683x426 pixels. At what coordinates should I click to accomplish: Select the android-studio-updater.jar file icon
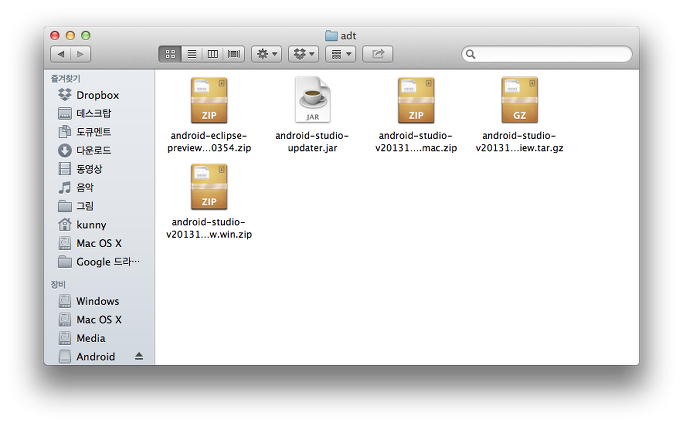click(312, 100)
